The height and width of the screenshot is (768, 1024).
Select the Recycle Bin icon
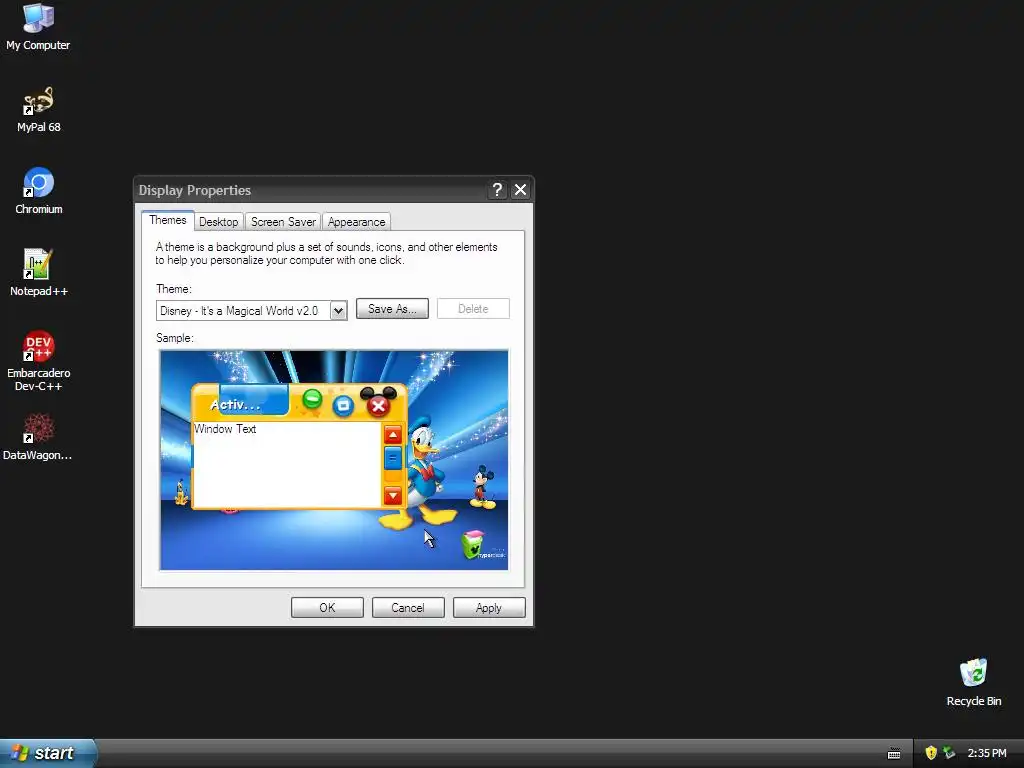tap(973, 683)
